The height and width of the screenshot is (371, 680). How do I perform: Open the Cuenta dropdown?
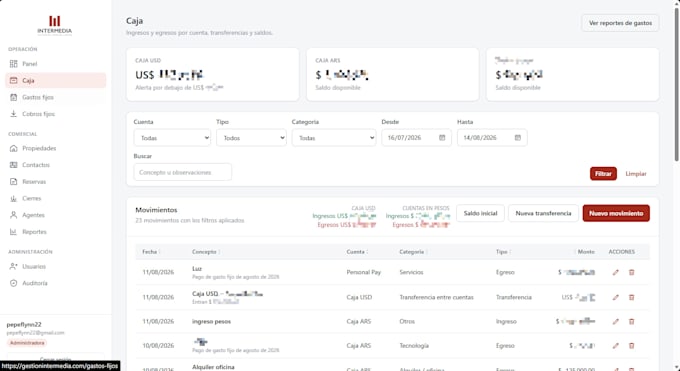[x=172, y=138]
